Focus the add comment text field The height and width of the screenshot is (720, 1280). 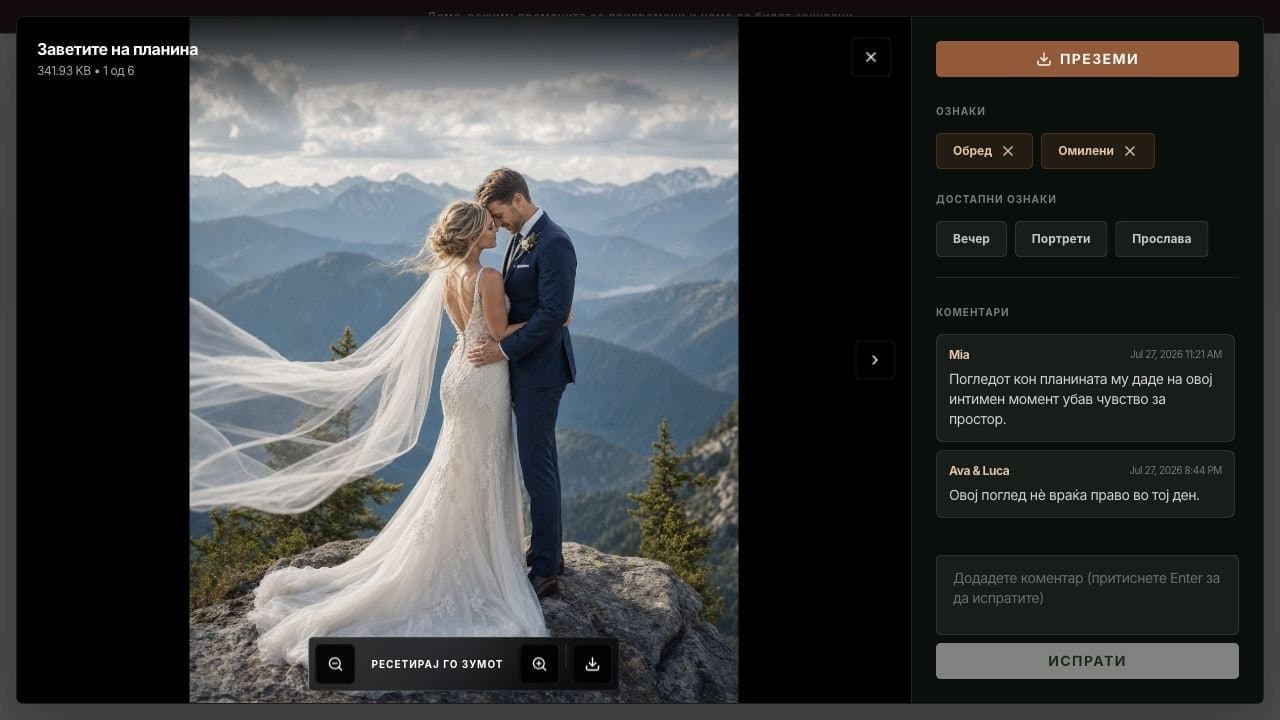tap(1087, 595)
